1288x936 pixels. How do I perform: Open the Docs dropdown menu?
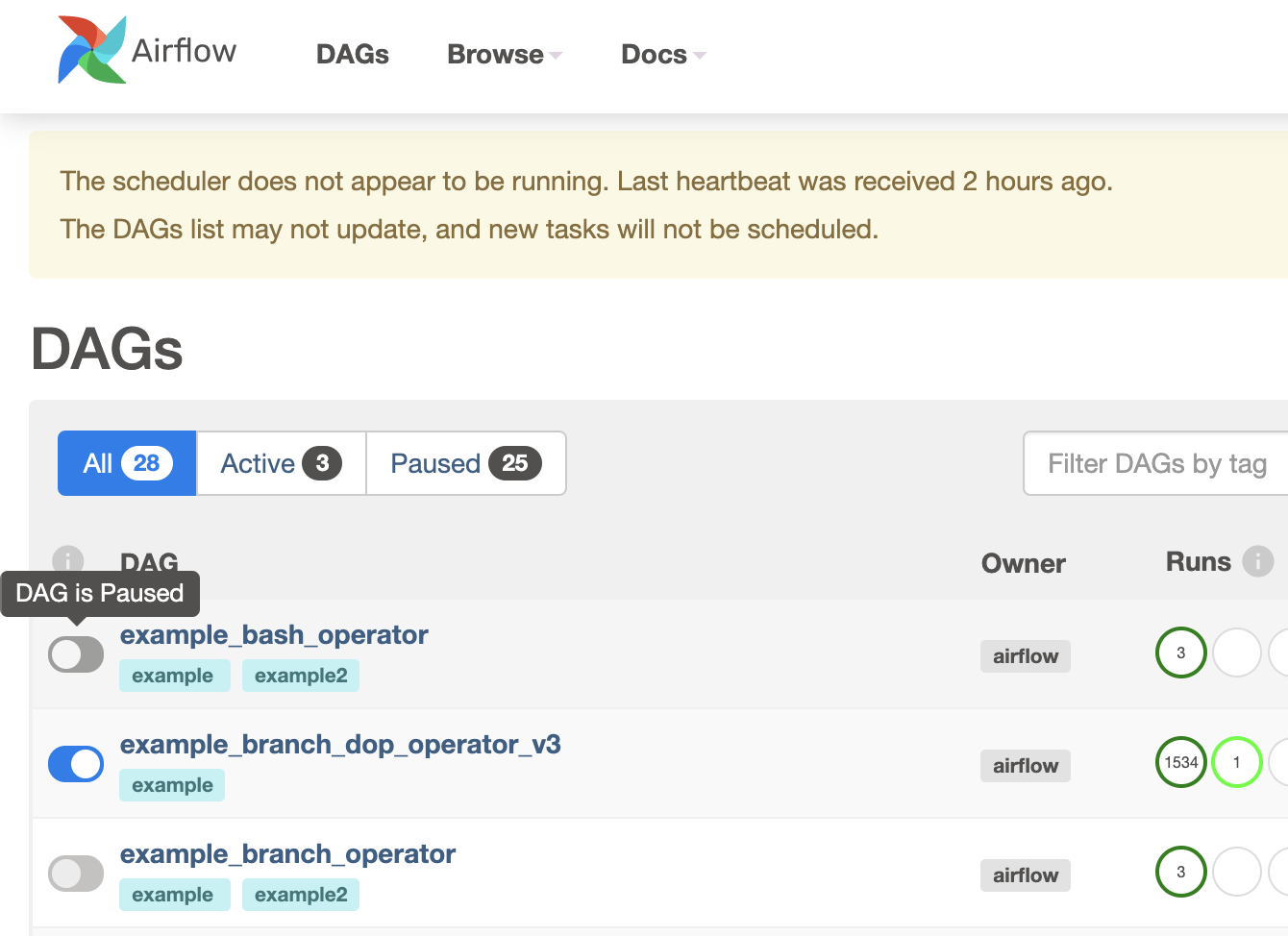pos(663,55)
